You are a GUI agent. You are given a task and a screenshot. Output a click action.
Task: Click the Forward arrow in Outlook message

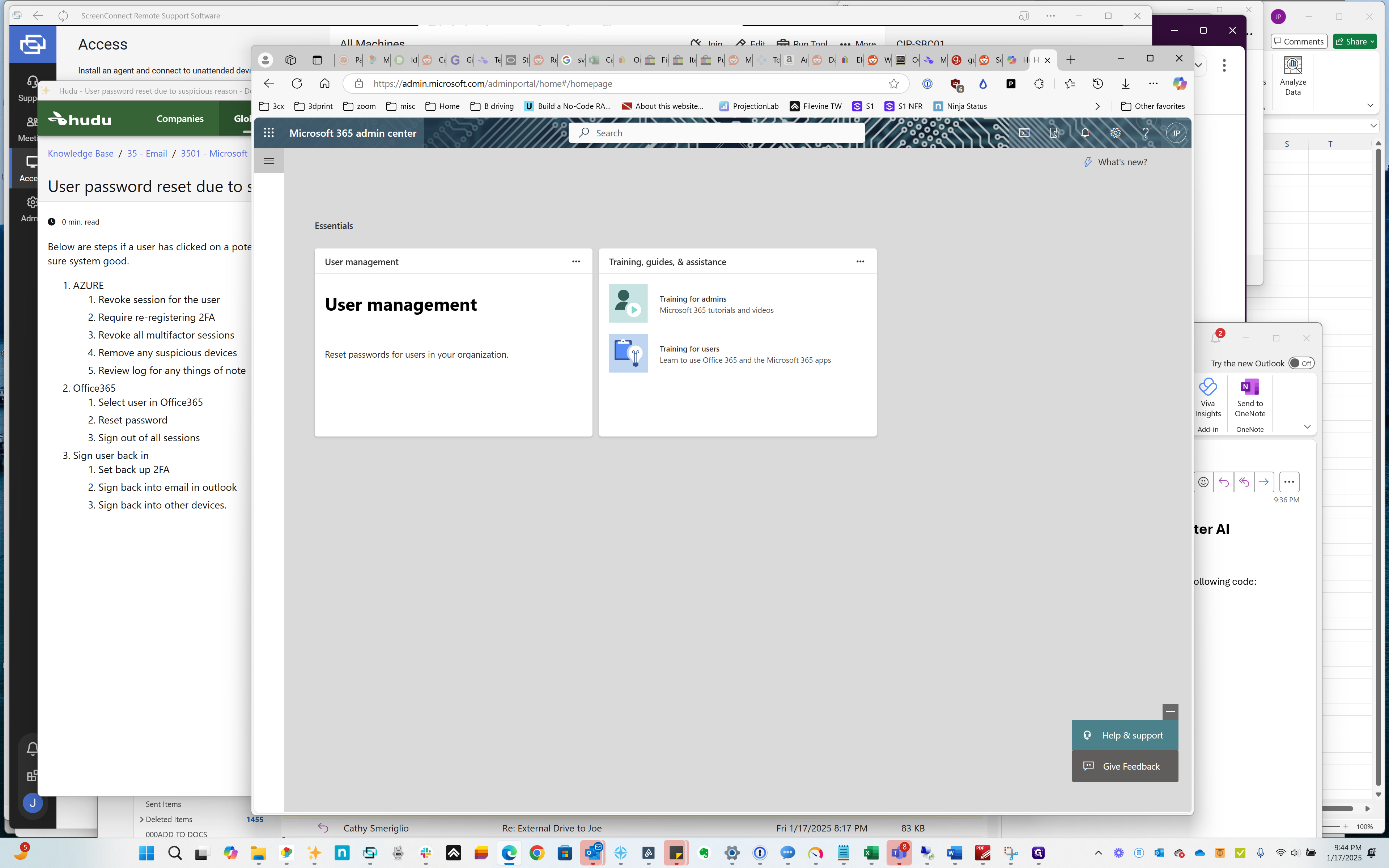[x=1263, y=482]
